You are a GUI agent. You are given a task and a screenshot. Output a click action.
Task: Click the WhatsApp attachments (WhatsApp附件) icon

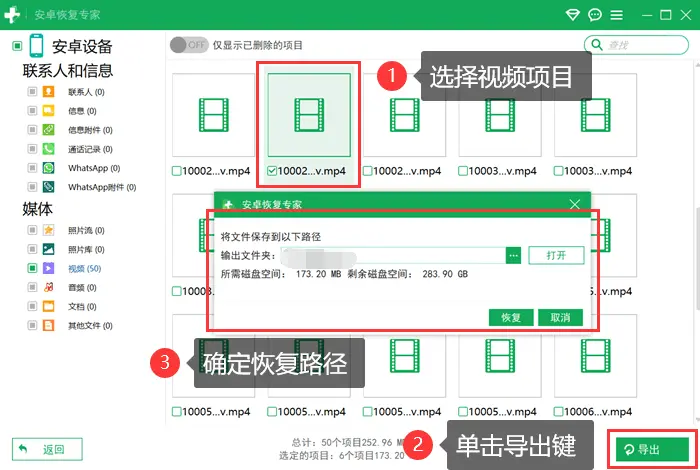48,187
